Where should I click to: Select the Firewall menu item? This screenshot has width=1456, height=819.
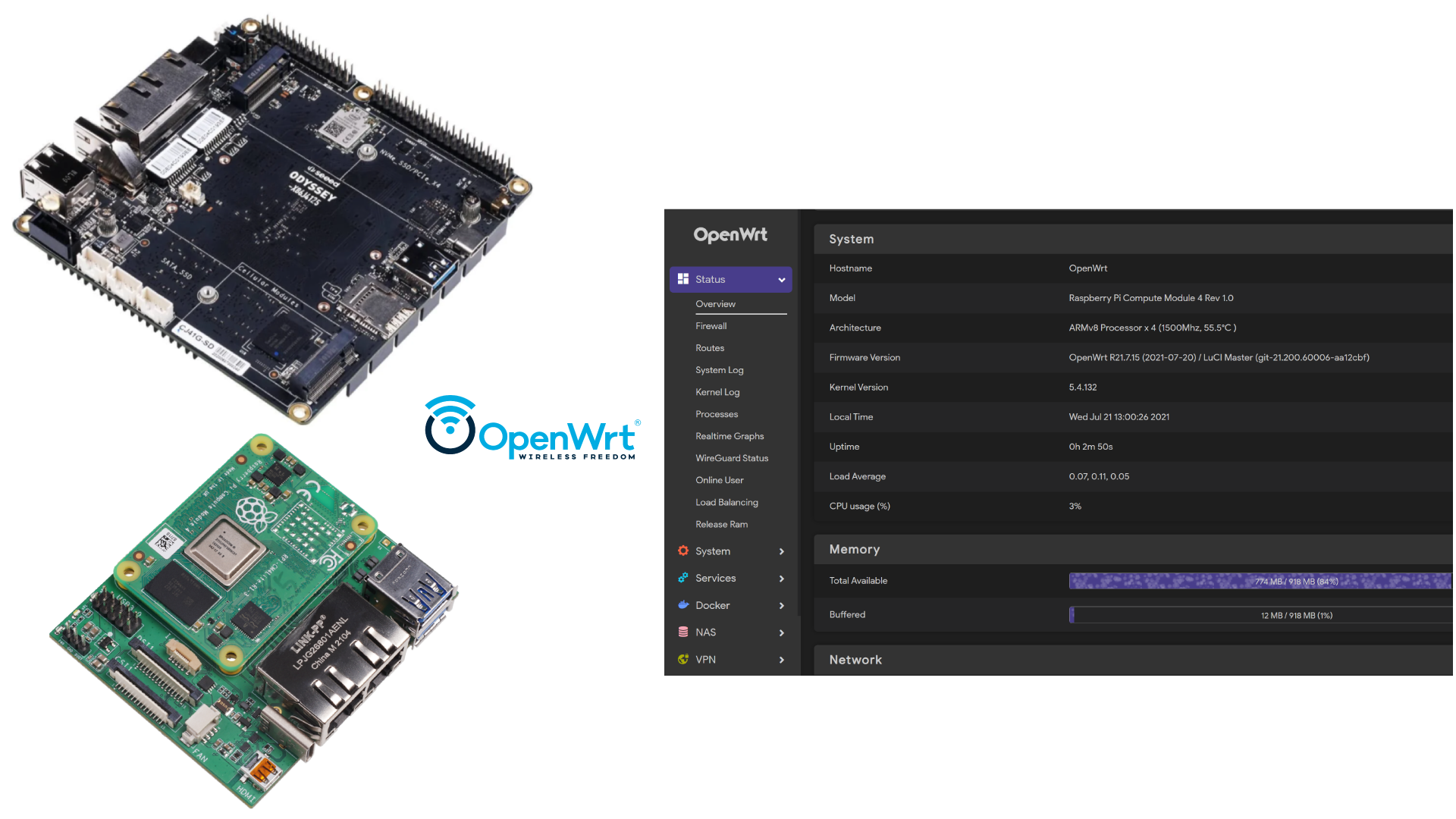pyautogui.click(x=711, y=326)
